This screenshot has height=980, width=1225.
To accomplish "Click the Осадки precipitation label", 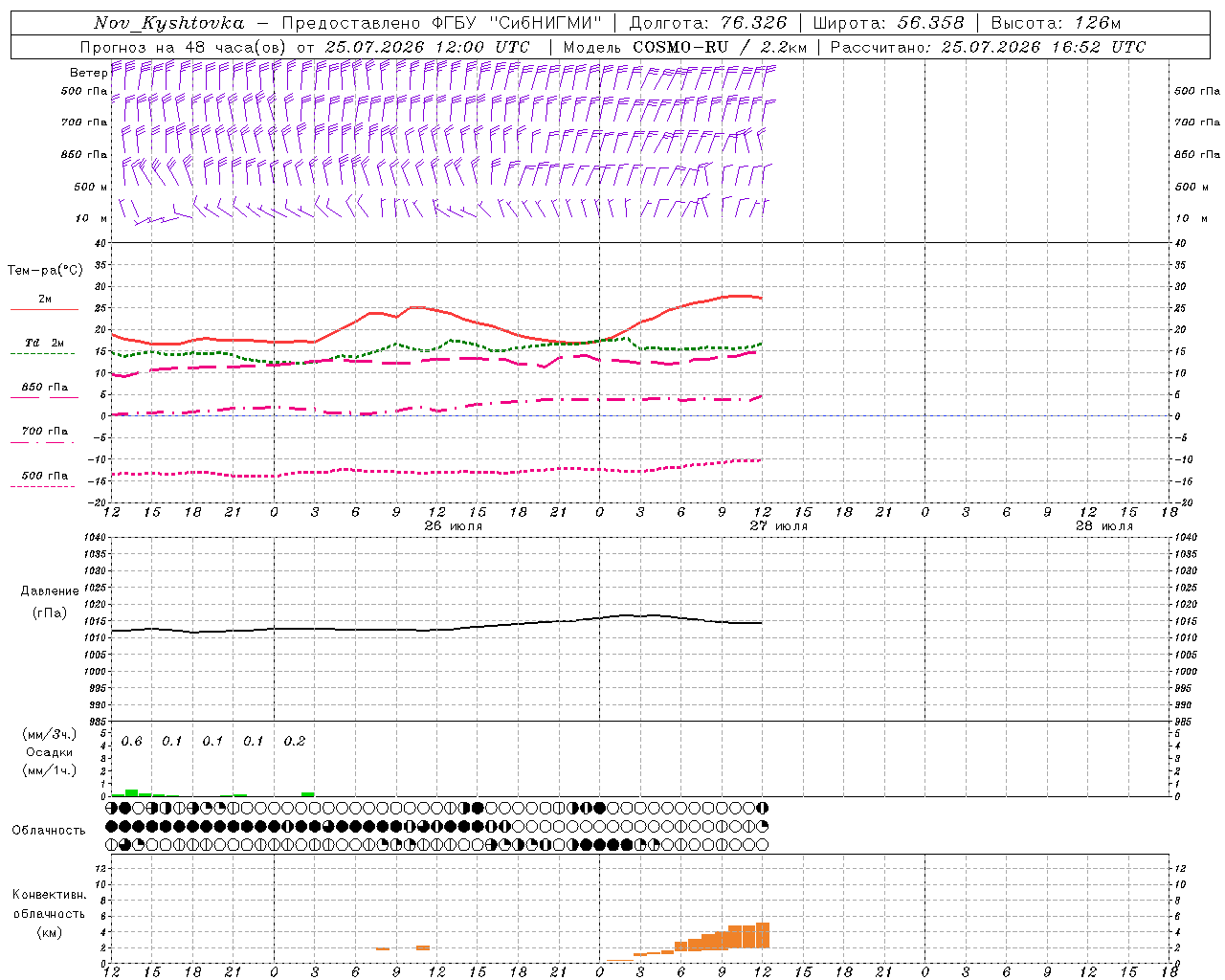I will click(49, 752).
